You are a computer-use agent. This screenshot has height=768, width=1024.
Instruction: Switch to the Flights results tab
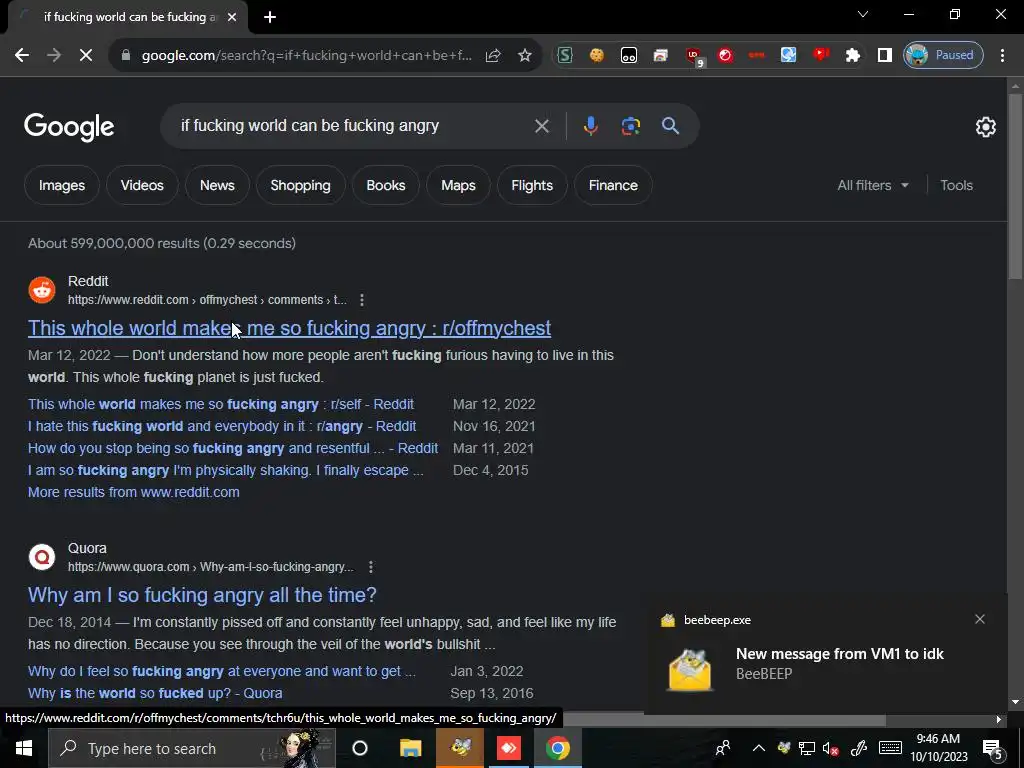pos(532,185)
